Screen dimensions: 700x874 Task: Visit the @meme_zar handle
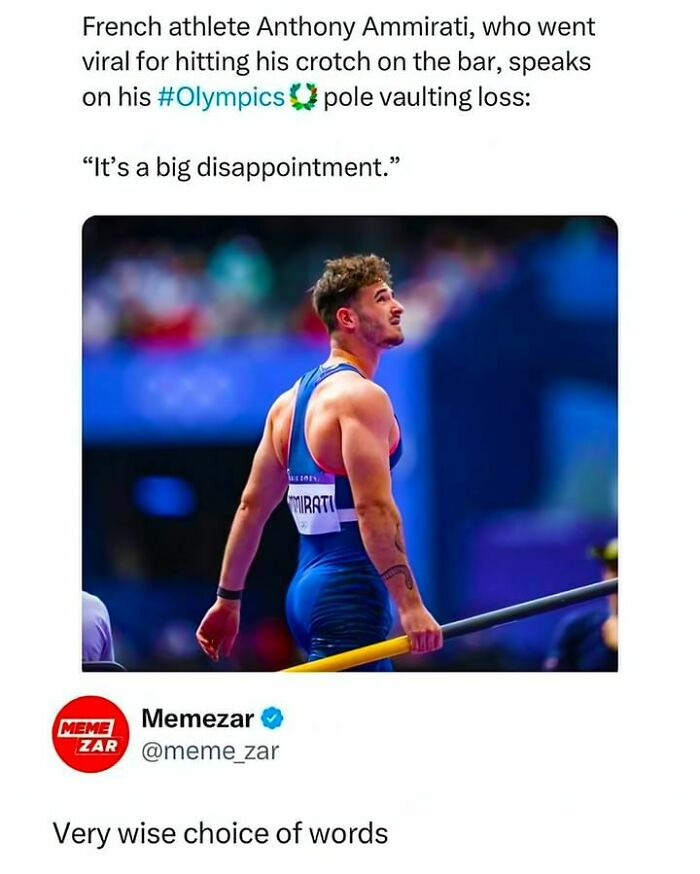pyautogui.click(x=210, y=750)
